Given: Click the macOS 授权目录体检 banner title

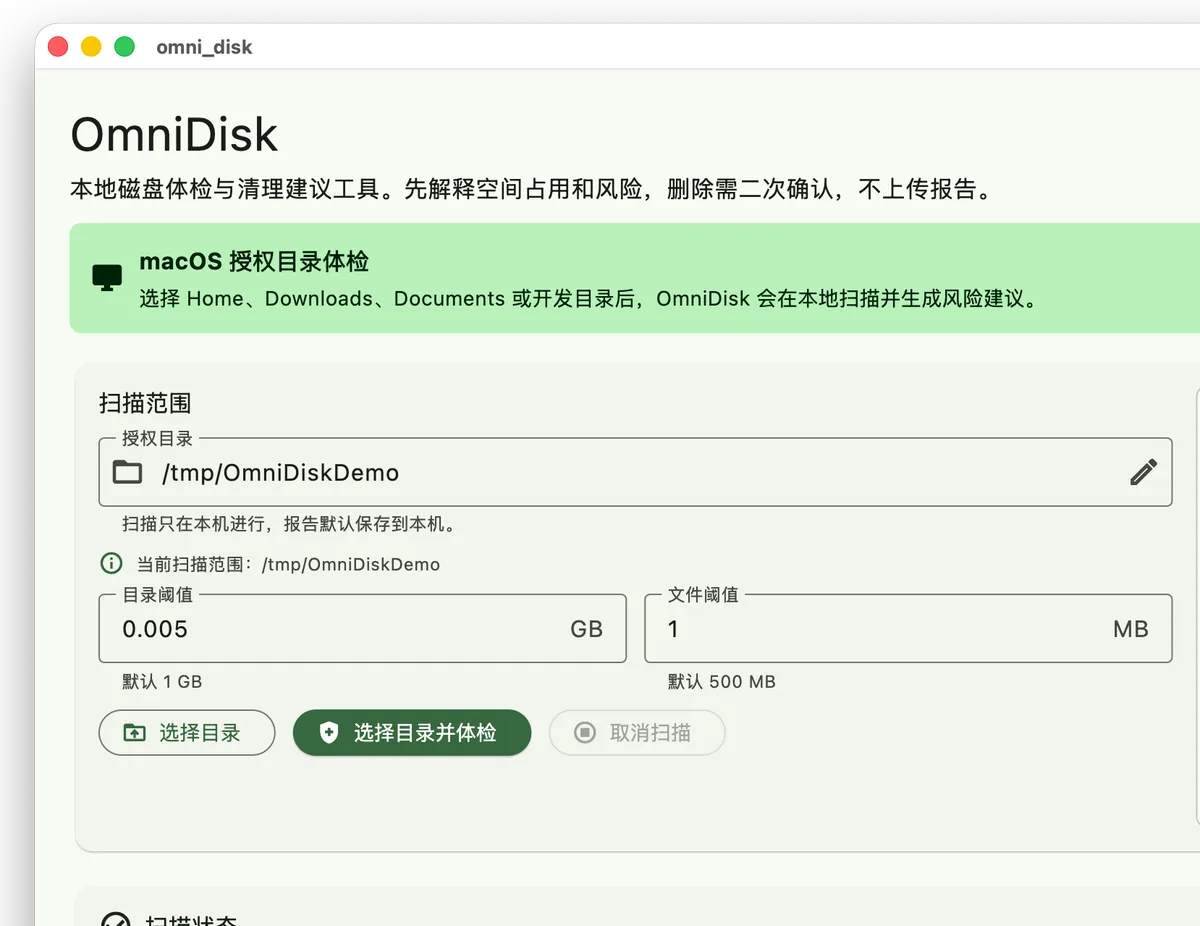Looking at the screenshot, I should point(254,262).
